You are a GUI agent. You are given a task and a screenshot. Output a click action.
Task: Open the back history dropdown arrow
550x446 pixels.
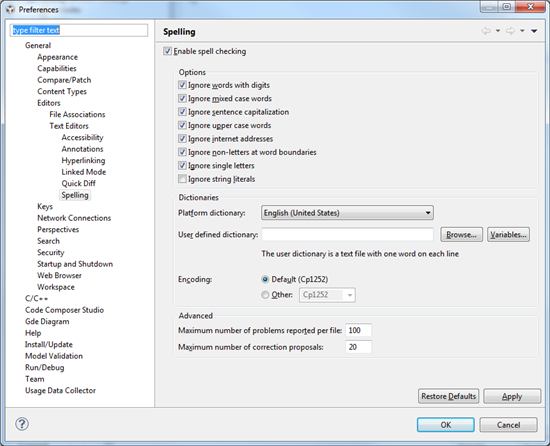coord(498,31)
